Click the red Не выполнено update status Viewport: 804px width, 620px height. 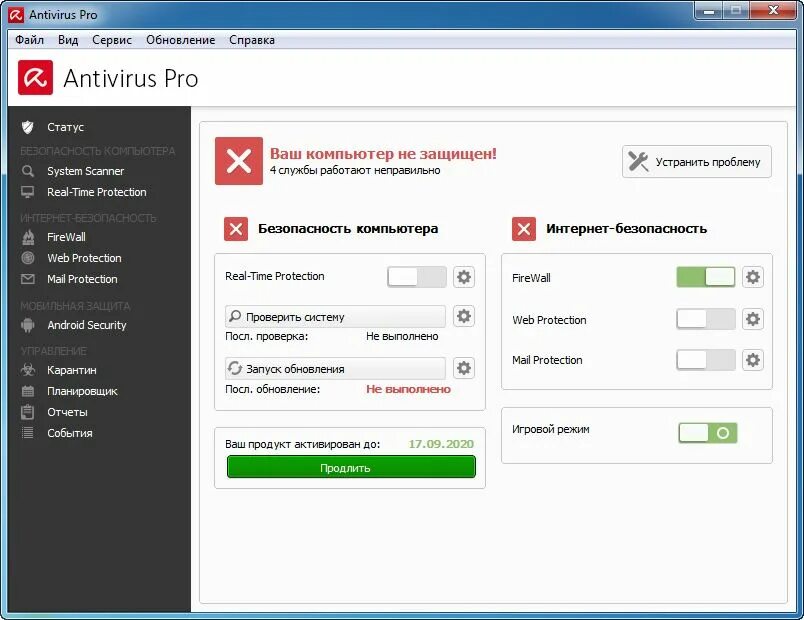pos(408,389)
